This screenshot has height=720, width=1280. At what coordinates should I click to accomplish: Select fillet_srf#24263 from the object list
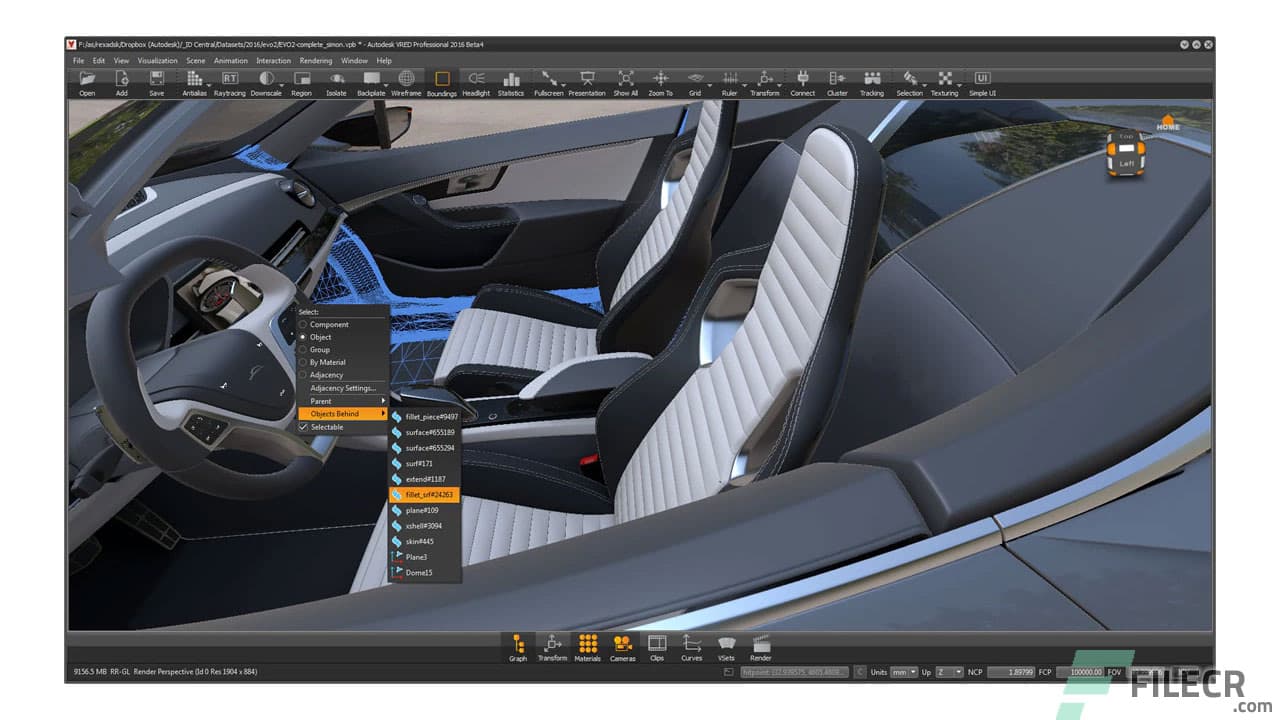click(x=425, y=493)
